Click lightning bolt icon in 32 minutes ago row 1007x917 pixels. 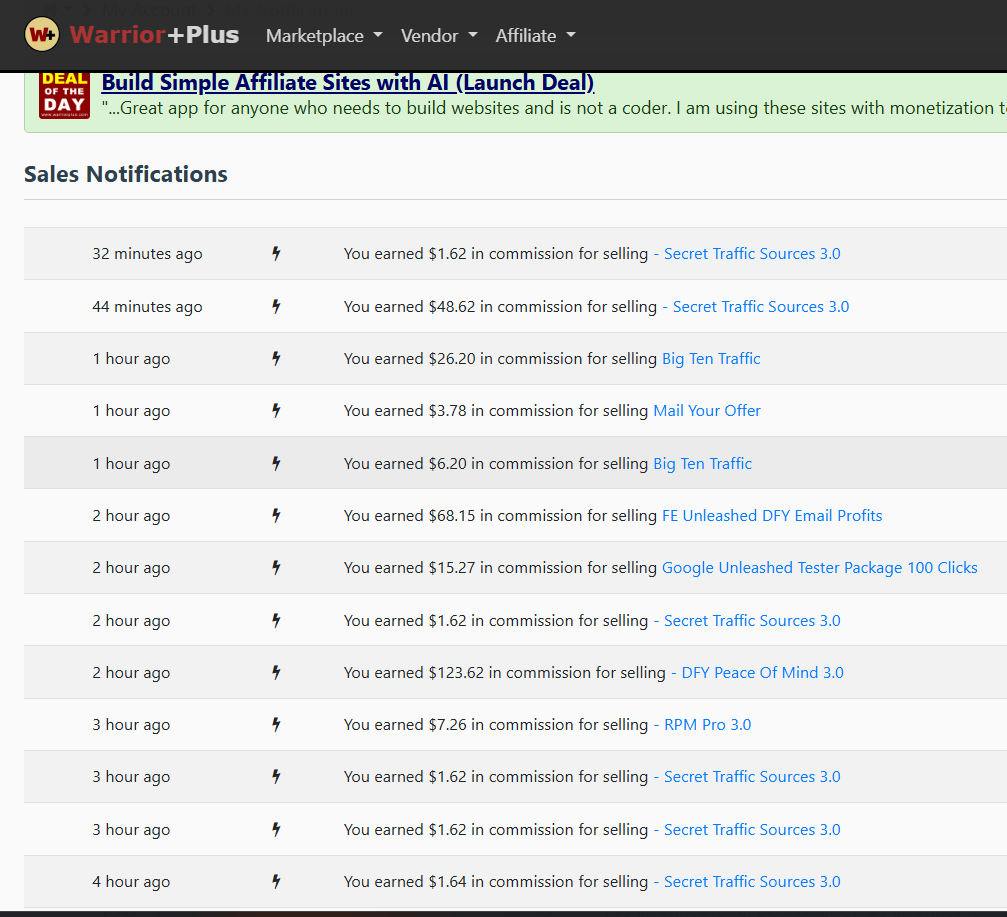(x=276, y=254)
